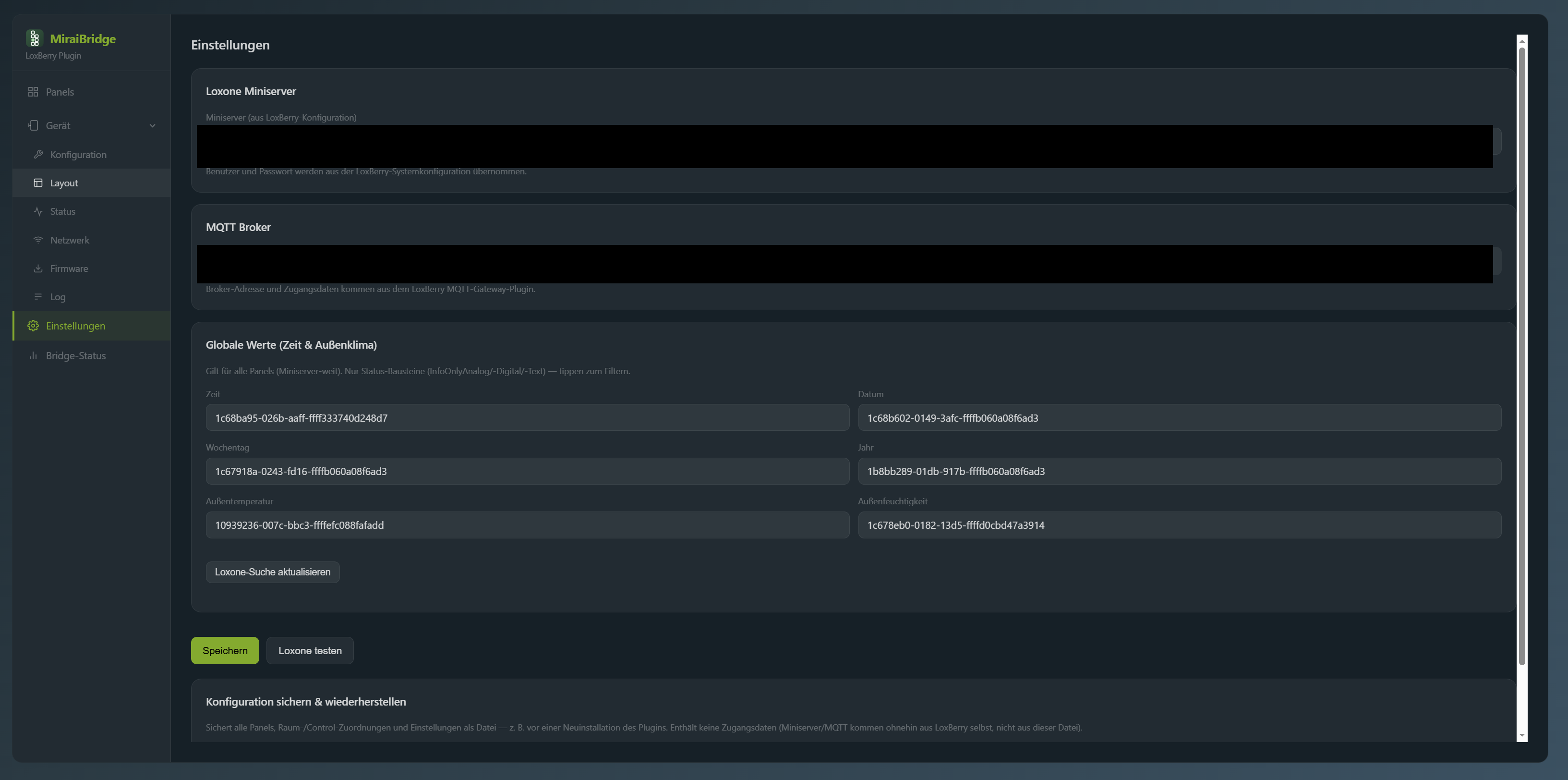Viewport: 1568px width, 780px height.
Task: Go to Konfiguration page
Action: point(91,155)
